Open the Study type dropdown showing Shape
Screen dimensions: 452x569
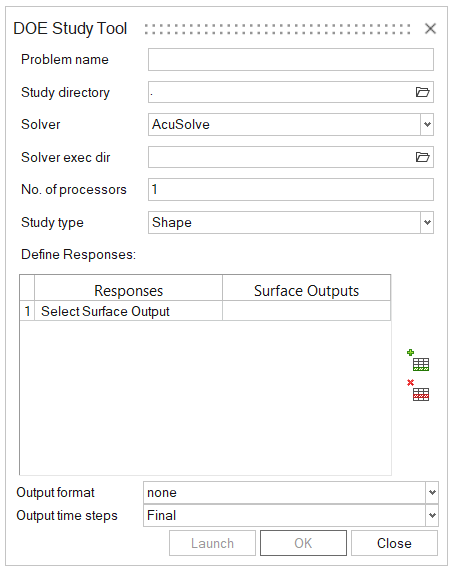(x=427, y=222)
